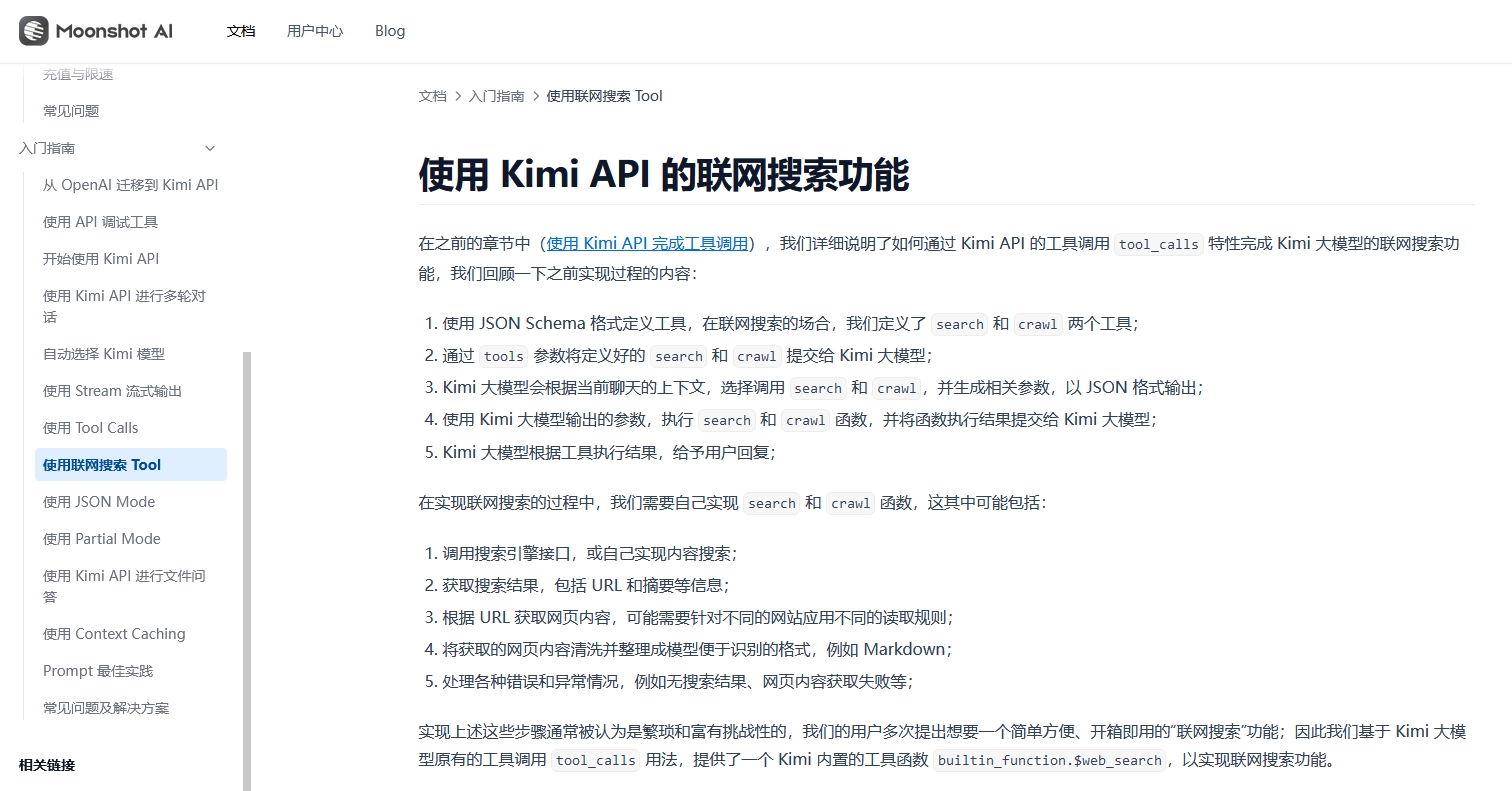Click the 使用联网搜索 Tool breadcrumb
The height and width of the screenshot is (791, 1512).
pos(604,96)
